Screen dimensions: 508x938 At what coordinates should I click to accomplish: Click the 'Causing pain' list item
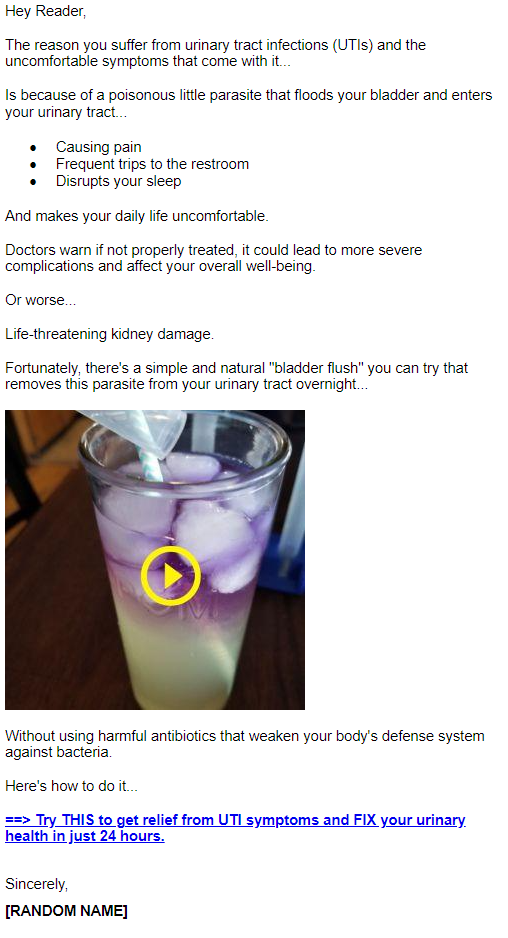(99, 147)
